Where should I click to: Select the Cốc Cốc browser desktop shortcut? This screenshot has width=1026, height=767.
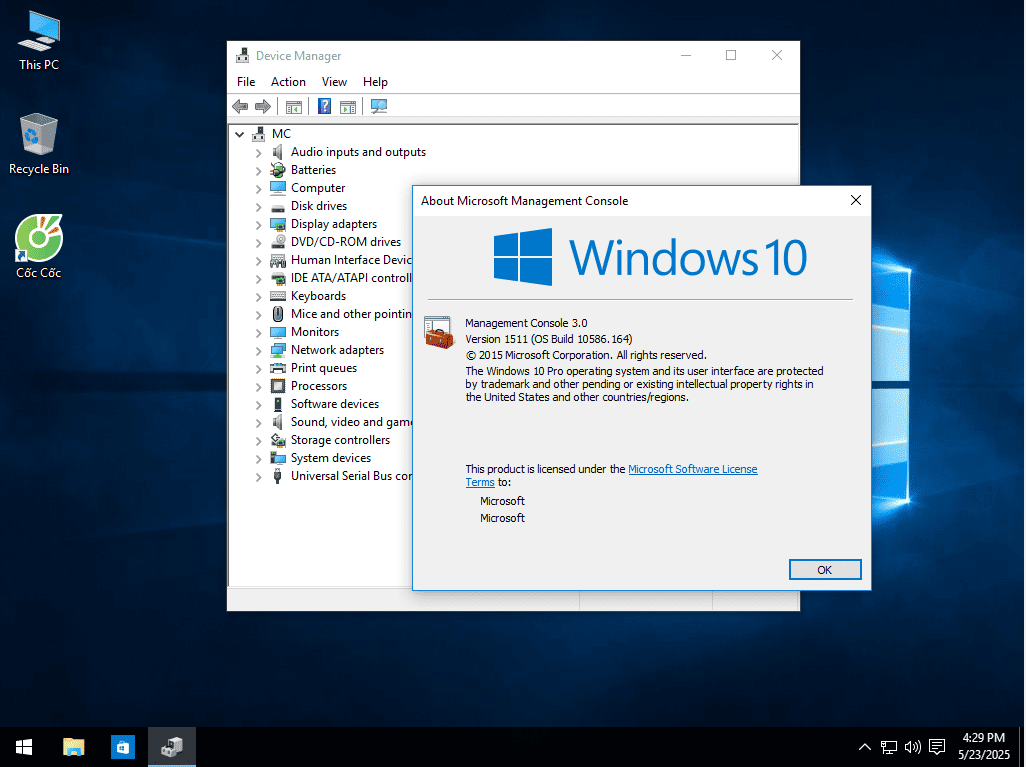point(39,247)
